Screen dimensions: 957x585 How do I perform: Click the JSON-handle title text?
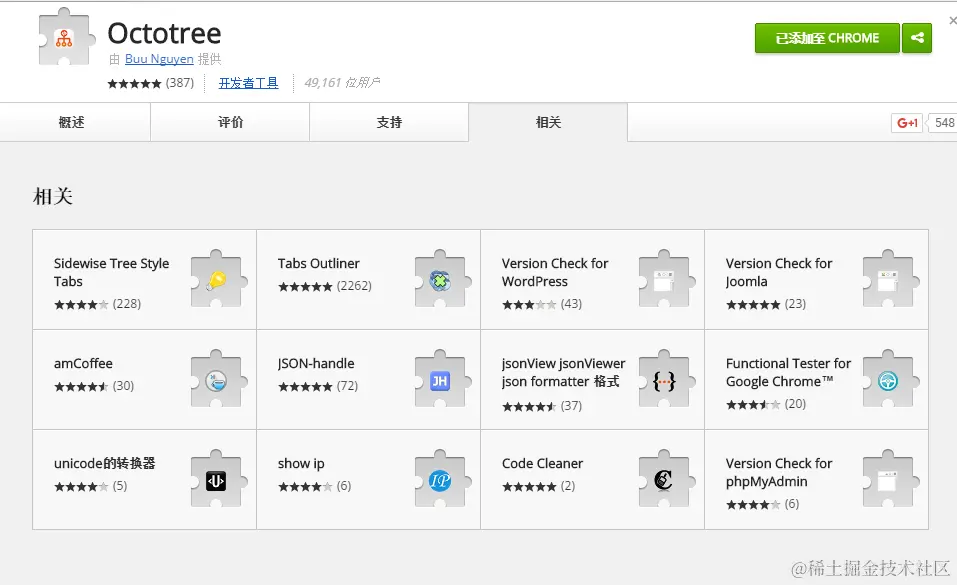316,363
